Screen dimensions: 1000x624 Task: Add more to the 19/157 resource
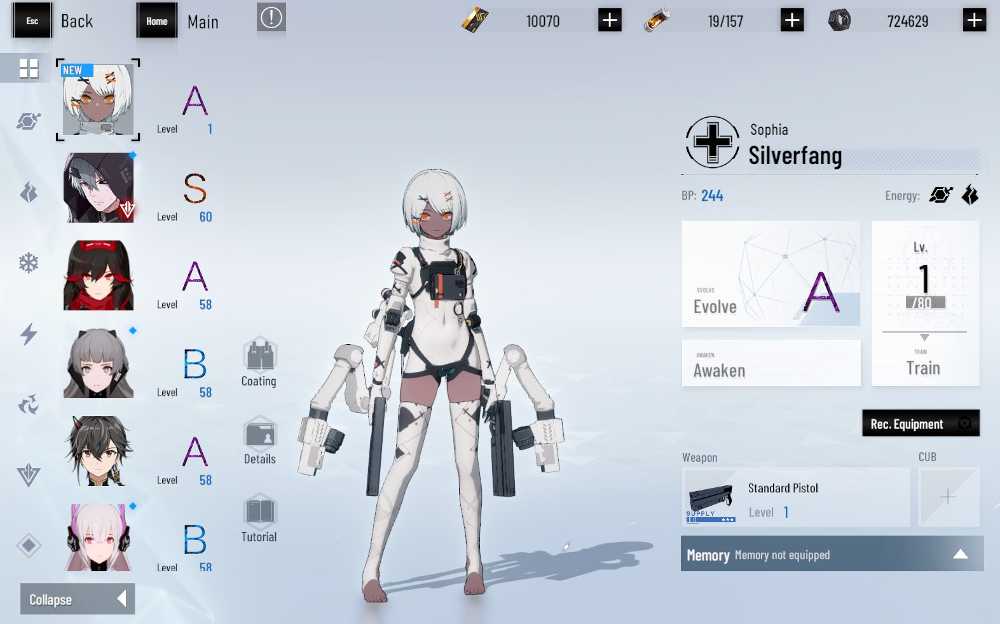point(792,20)
